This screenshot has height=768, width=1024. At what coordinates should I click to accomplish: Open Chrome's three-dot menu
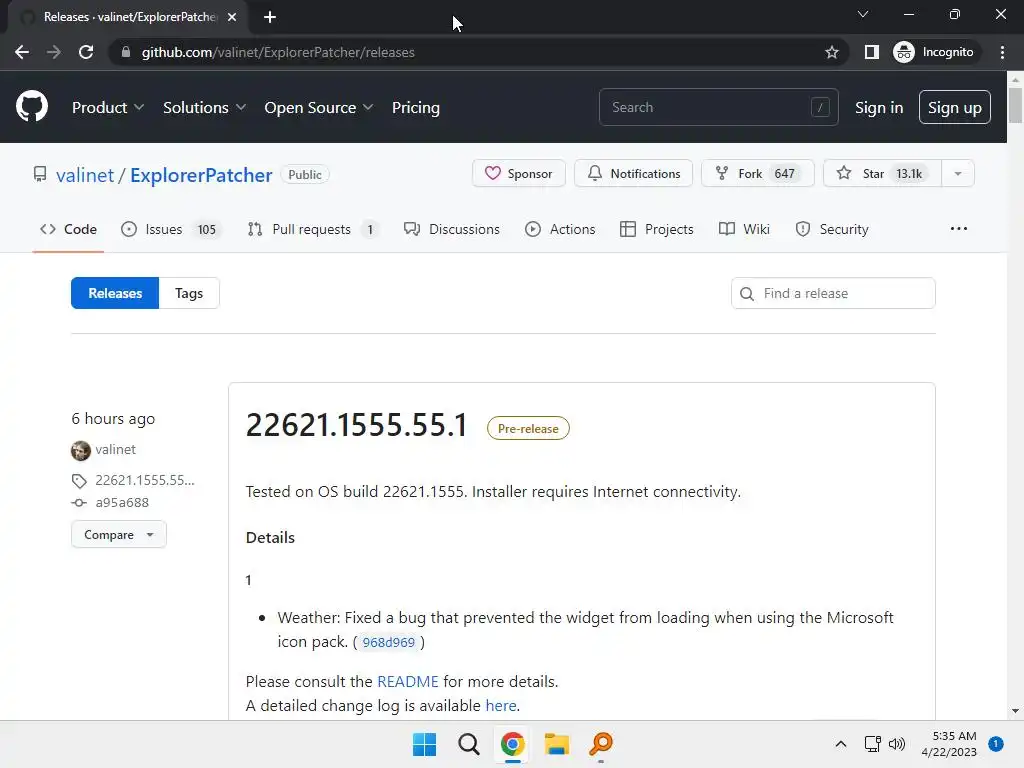(1002, 52)
